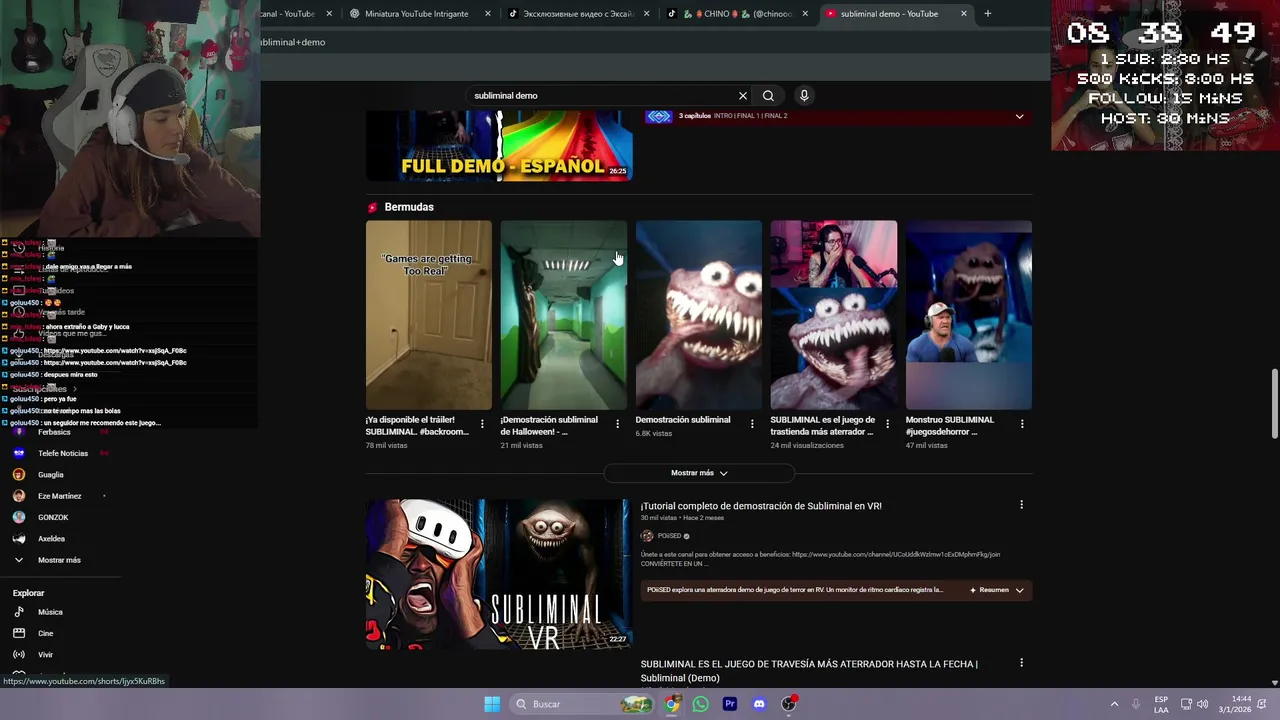Play the 'FULL DEMO - ESPAÑOL' video thumbnail

pyautogui.click(x=499, y=146)
